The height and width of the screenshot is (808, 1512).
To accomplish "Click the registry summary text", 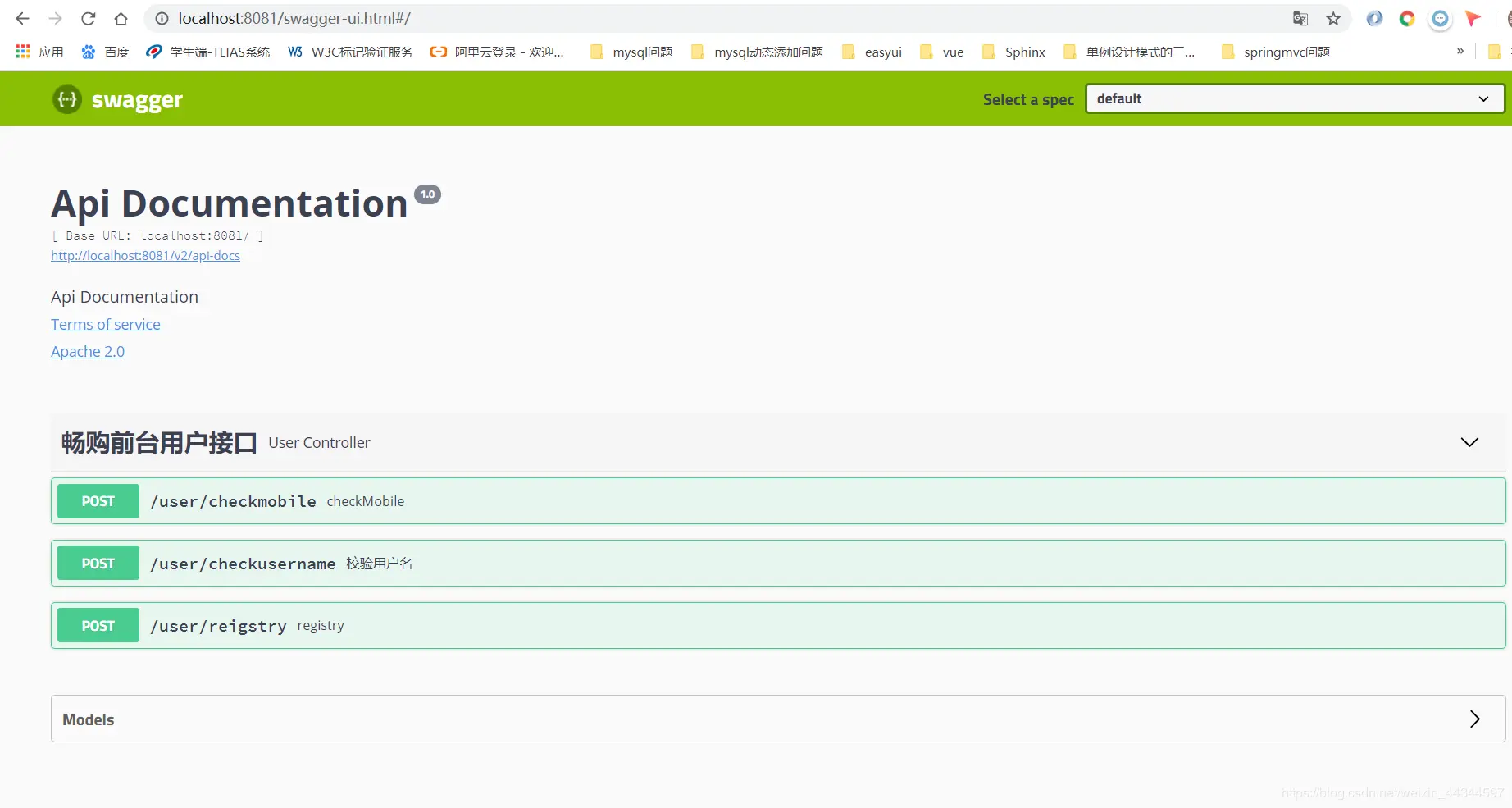I will 321,626.
